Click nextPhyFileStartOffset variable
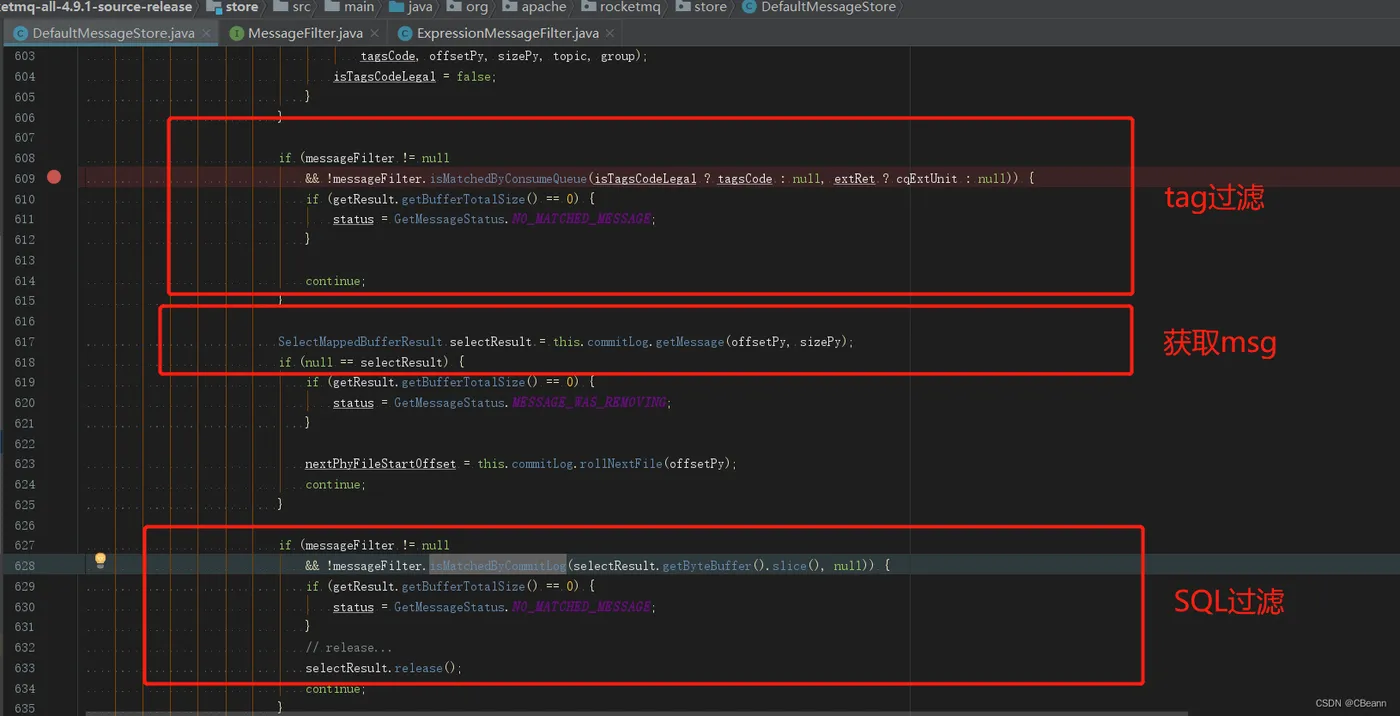Viewport: 1400px width, 716px height. click(381, 464)
